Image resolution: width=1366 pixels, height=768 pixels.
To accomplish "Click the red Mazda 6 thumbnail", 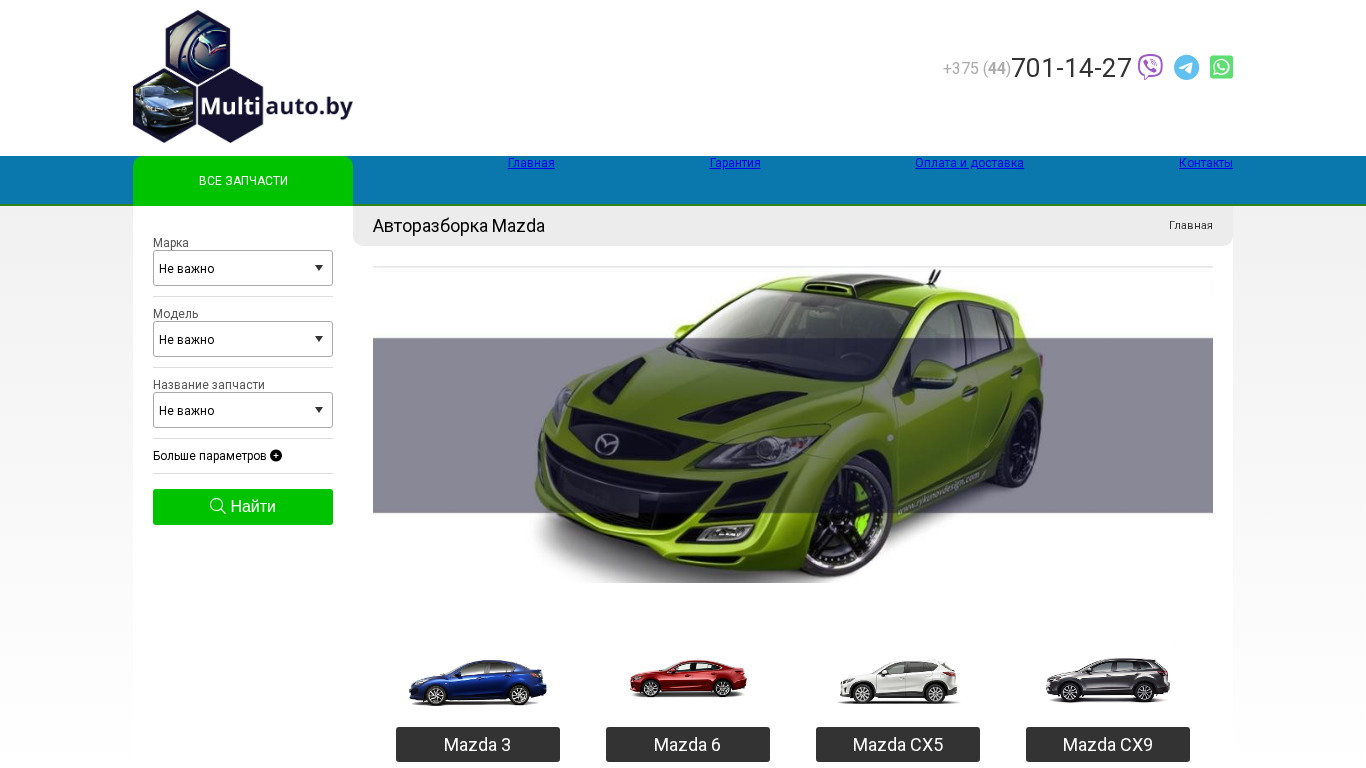I will (x=688, y=679).
